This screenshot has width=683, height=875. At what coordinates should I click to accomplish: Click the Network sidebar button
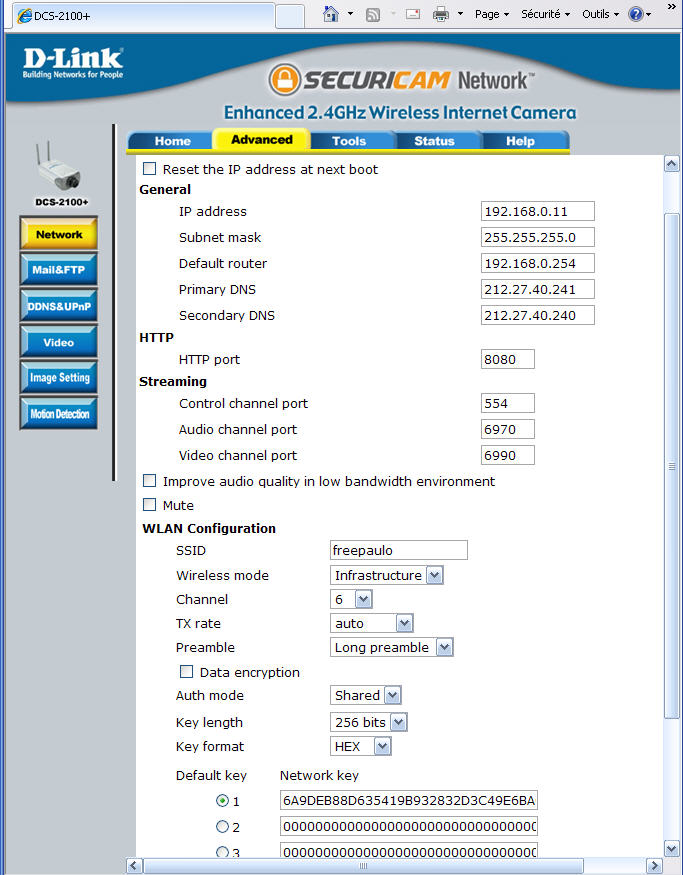pyautogui.click(x=59, y=234)
